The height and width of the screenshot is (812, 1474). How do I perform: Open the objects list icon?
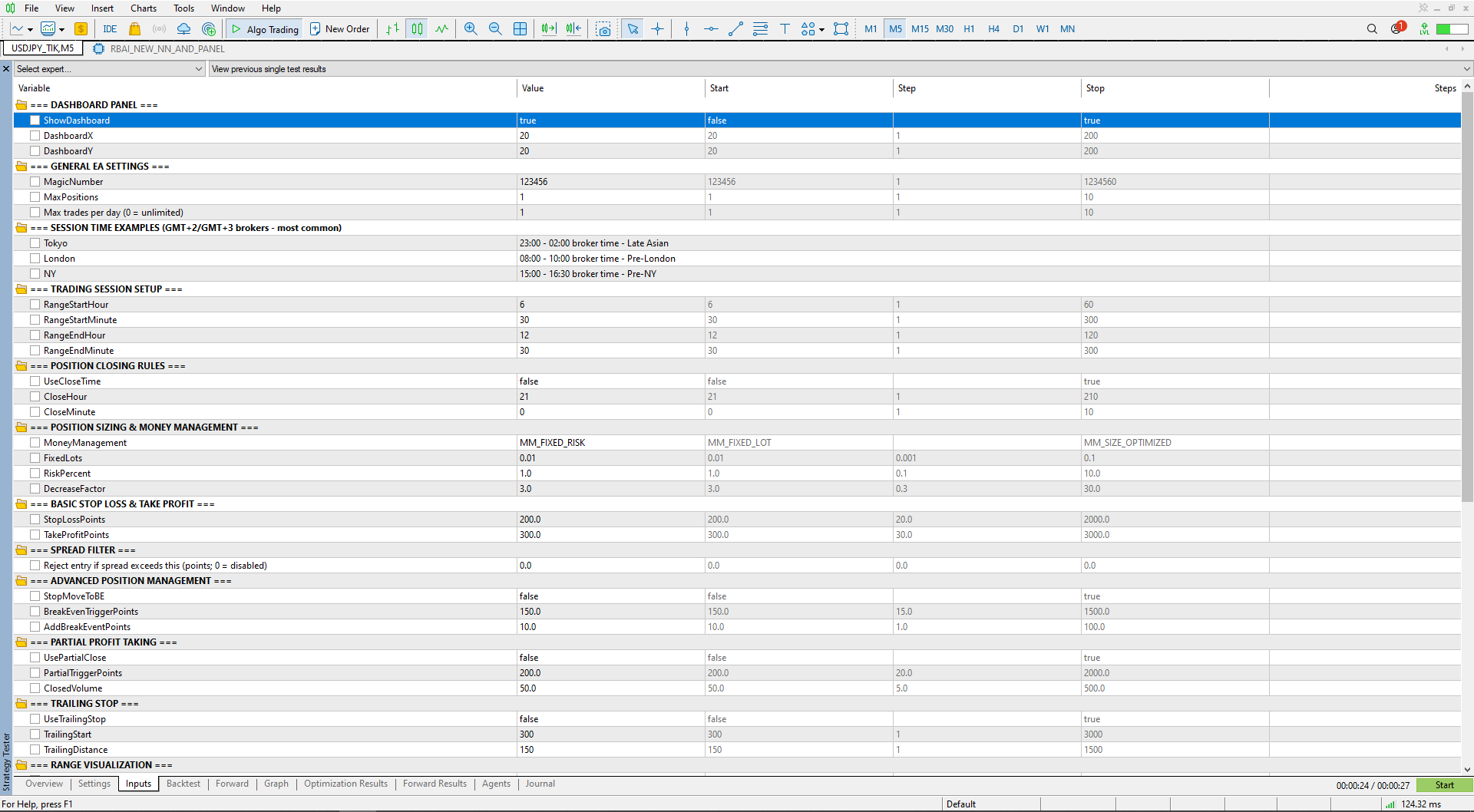(x=841, y=29)
